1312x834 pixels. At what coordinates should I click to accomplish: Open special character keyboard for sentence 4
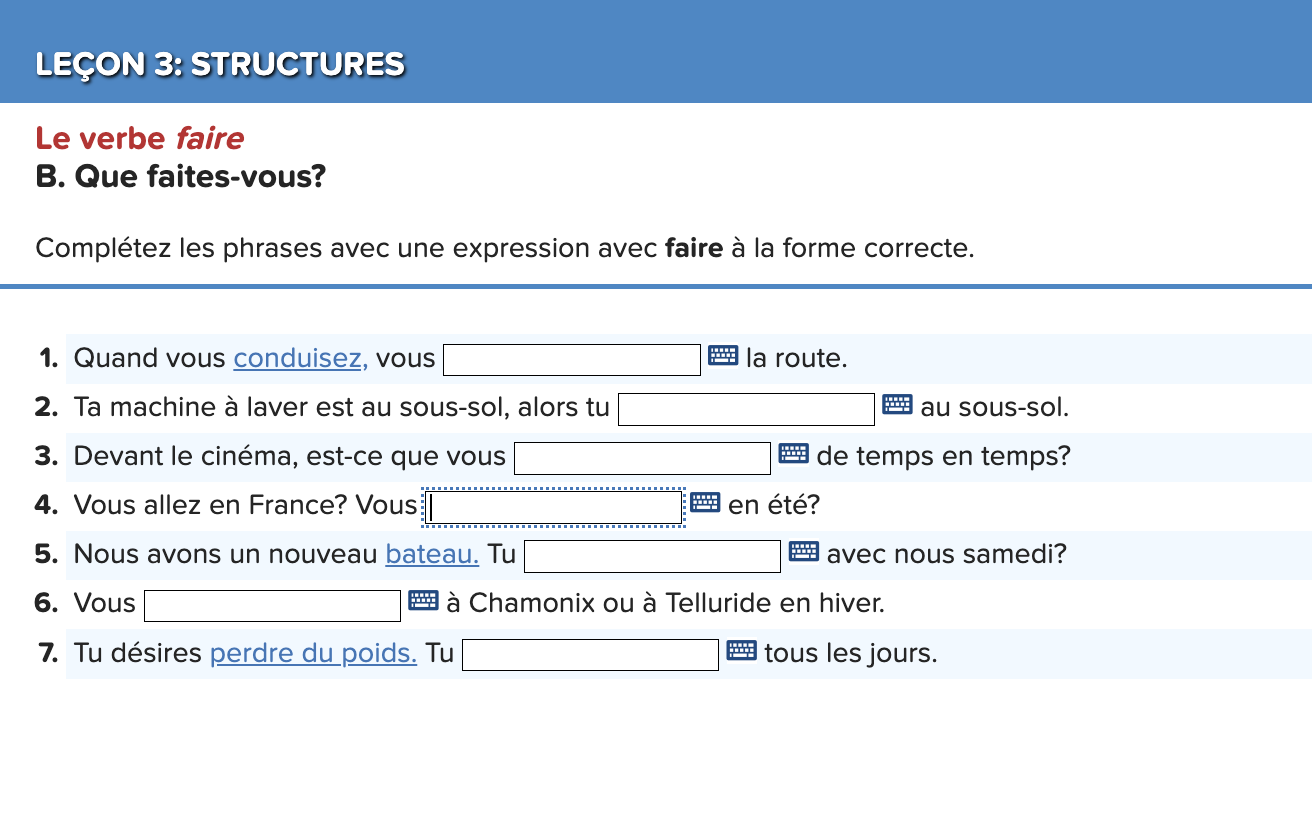[706, 502]
